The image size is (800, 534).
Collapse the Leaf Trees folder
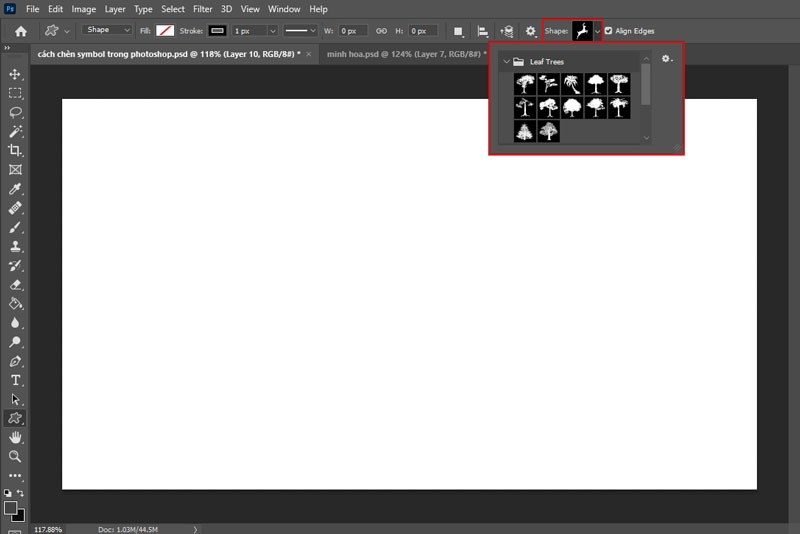tap(507, 61)
